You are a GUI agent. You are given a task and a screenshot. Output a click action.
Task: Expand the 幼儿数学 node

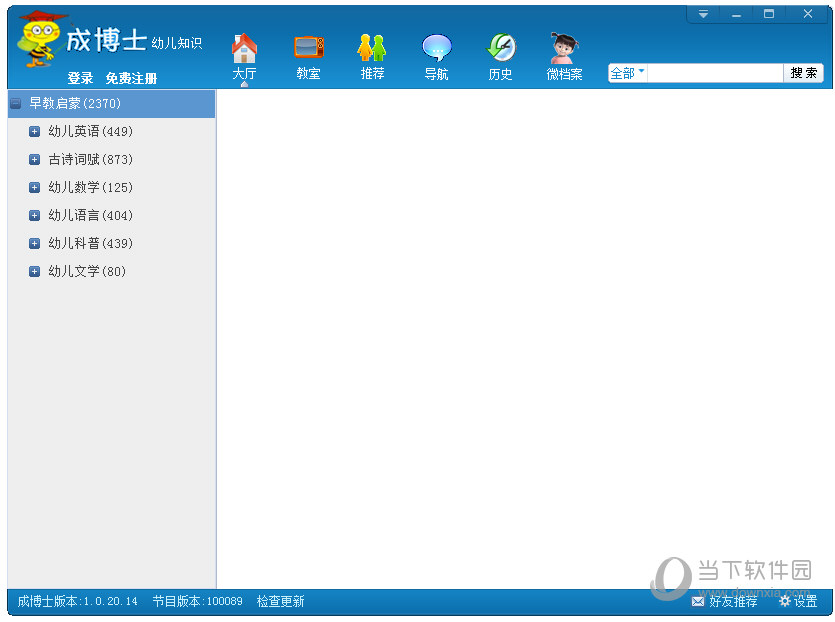[x=35, y=187]
